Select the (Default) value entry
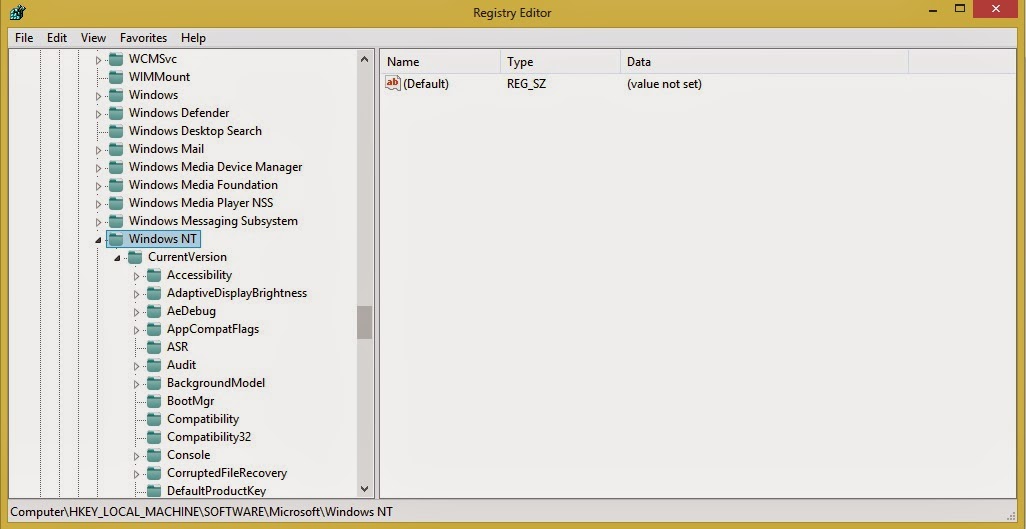Image resolution: width=1026 pixels, height=529 pixels. click(x=426, y=84)
